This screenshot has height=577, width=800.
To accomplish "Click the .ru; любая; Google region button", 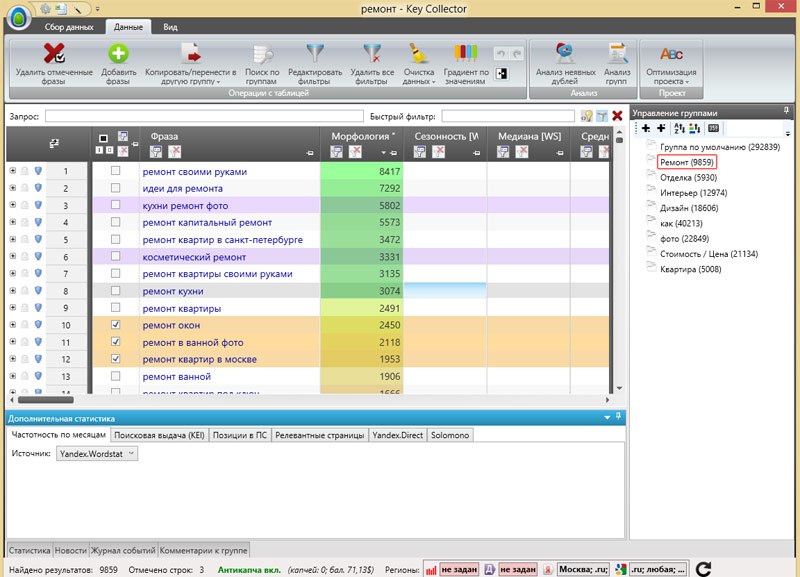I will click(658, 569).
